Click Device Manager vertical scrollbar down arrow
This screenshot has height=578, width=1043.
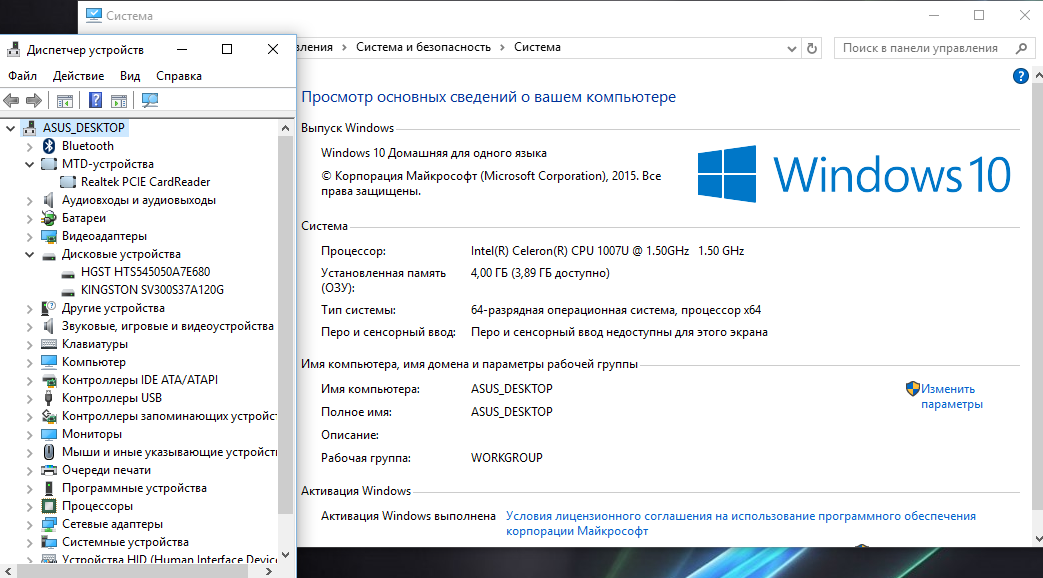[x=285, y=555]
